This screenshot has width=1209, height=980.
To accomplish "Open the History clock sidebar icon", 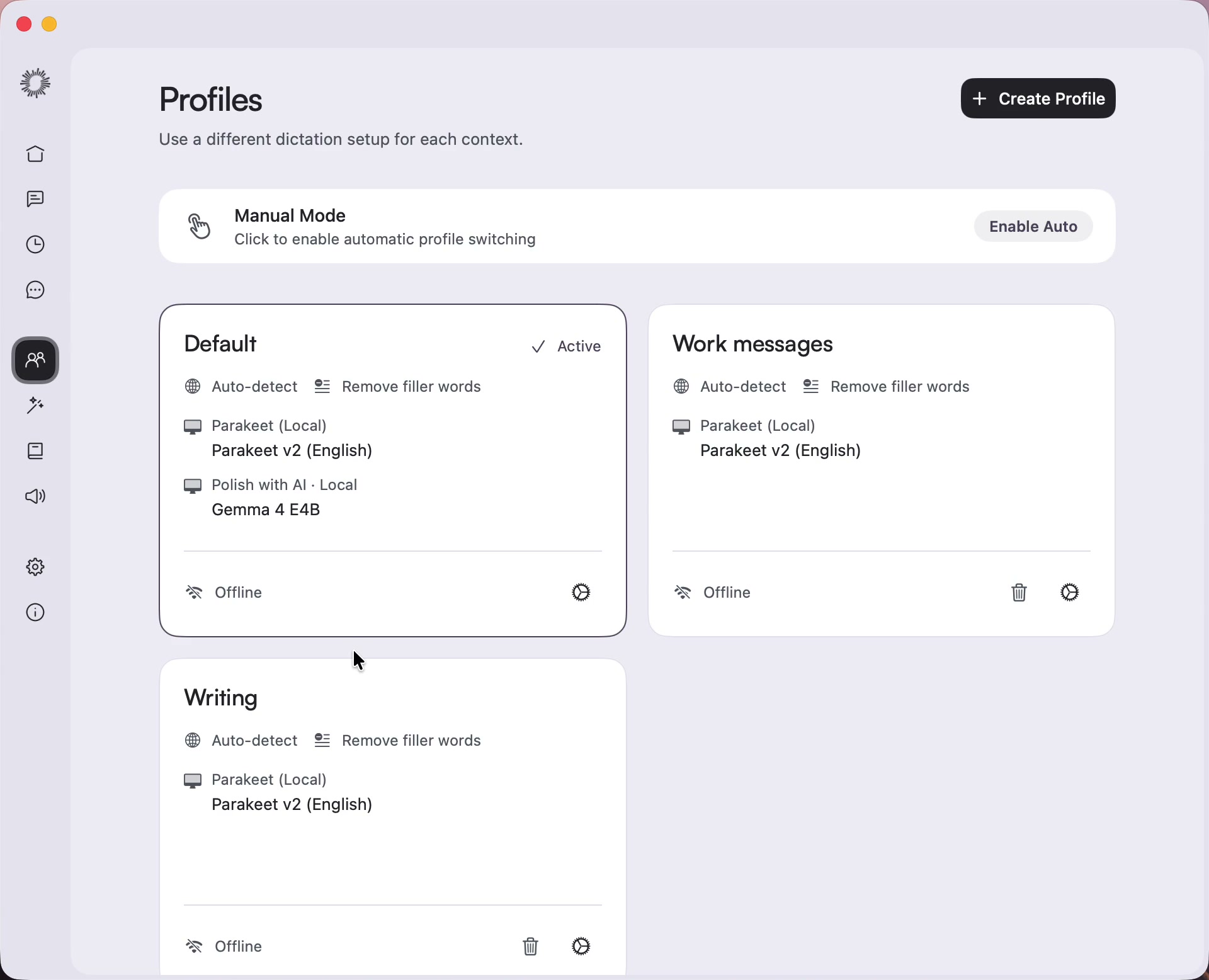I will tap(36, 245).
